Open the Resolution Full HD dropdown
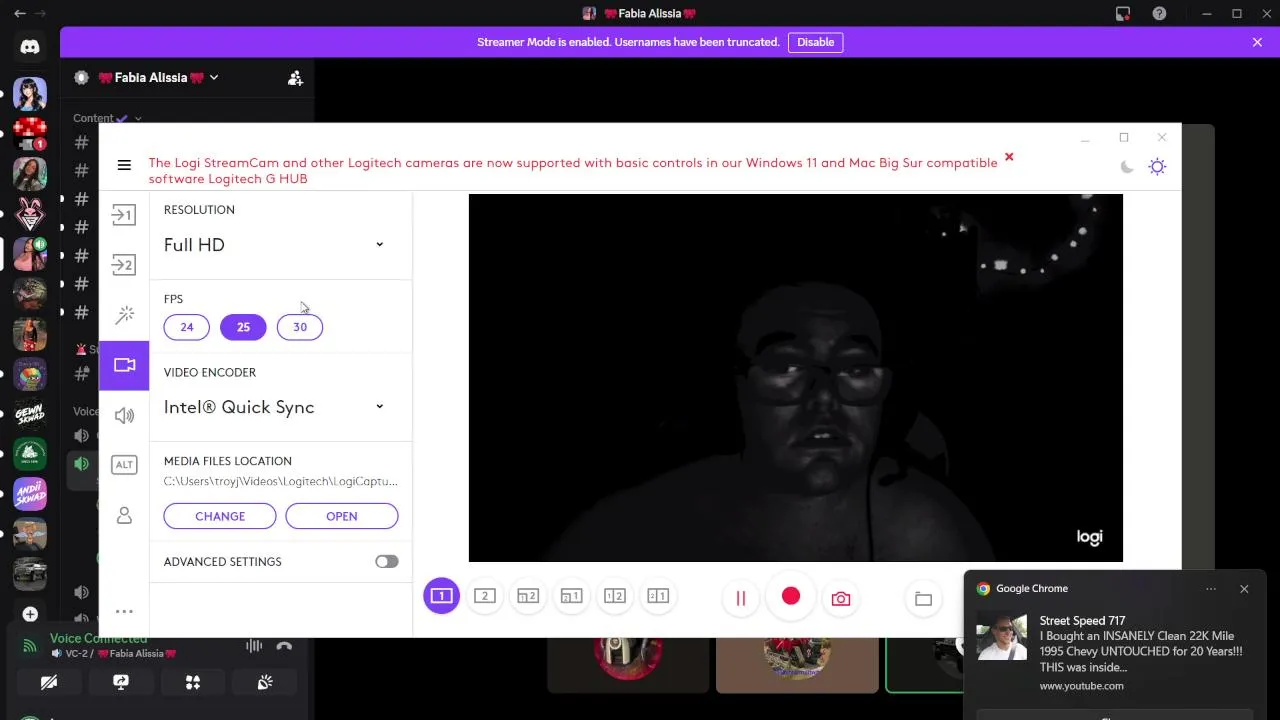 (x=275, y=245)
